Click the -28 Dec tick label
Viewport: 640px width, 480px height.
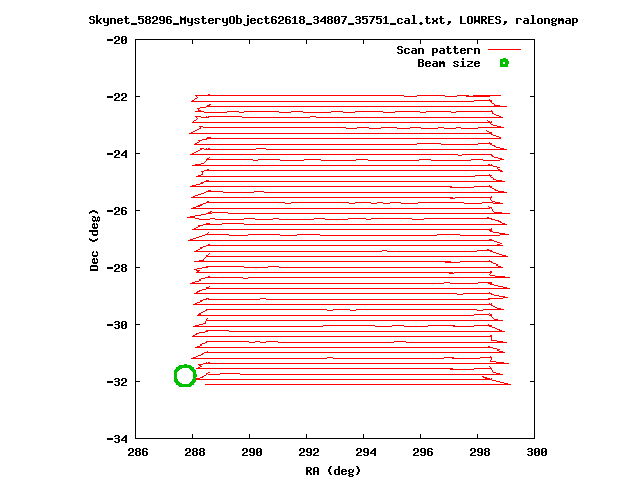pos(117,268)
